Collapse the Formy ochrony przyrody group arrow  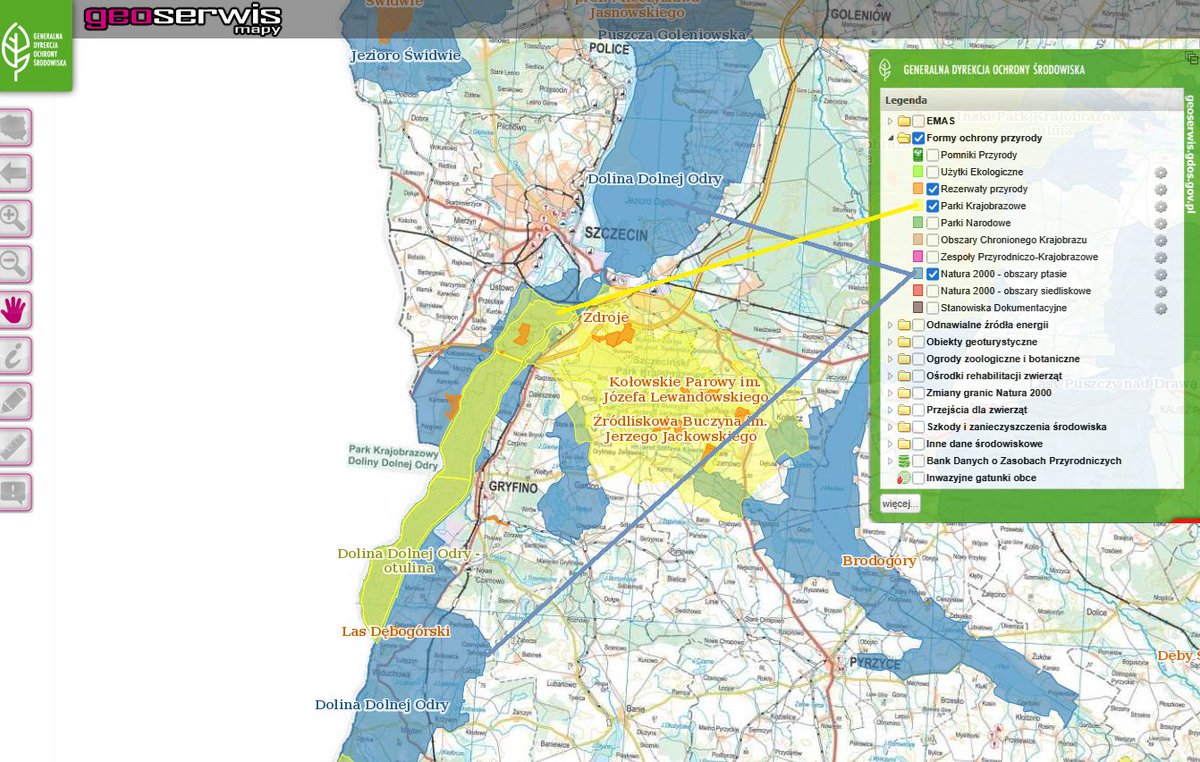(890, 138)
